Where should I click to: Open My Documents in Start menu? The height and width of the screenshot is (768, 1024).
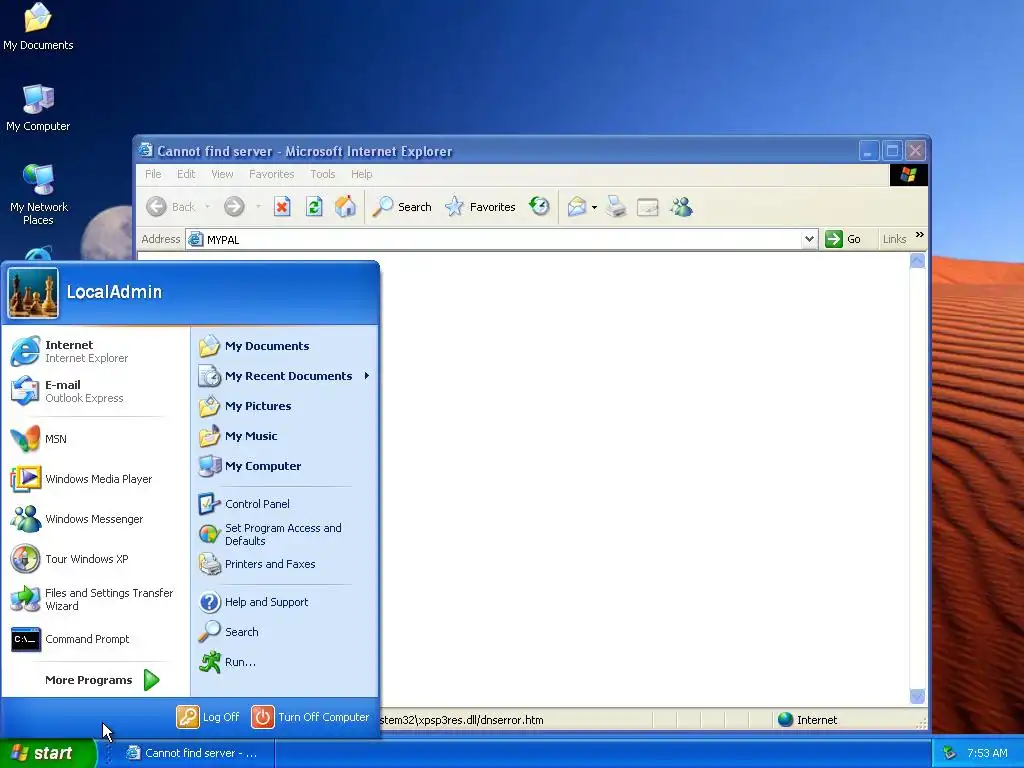tap(285, 346)
